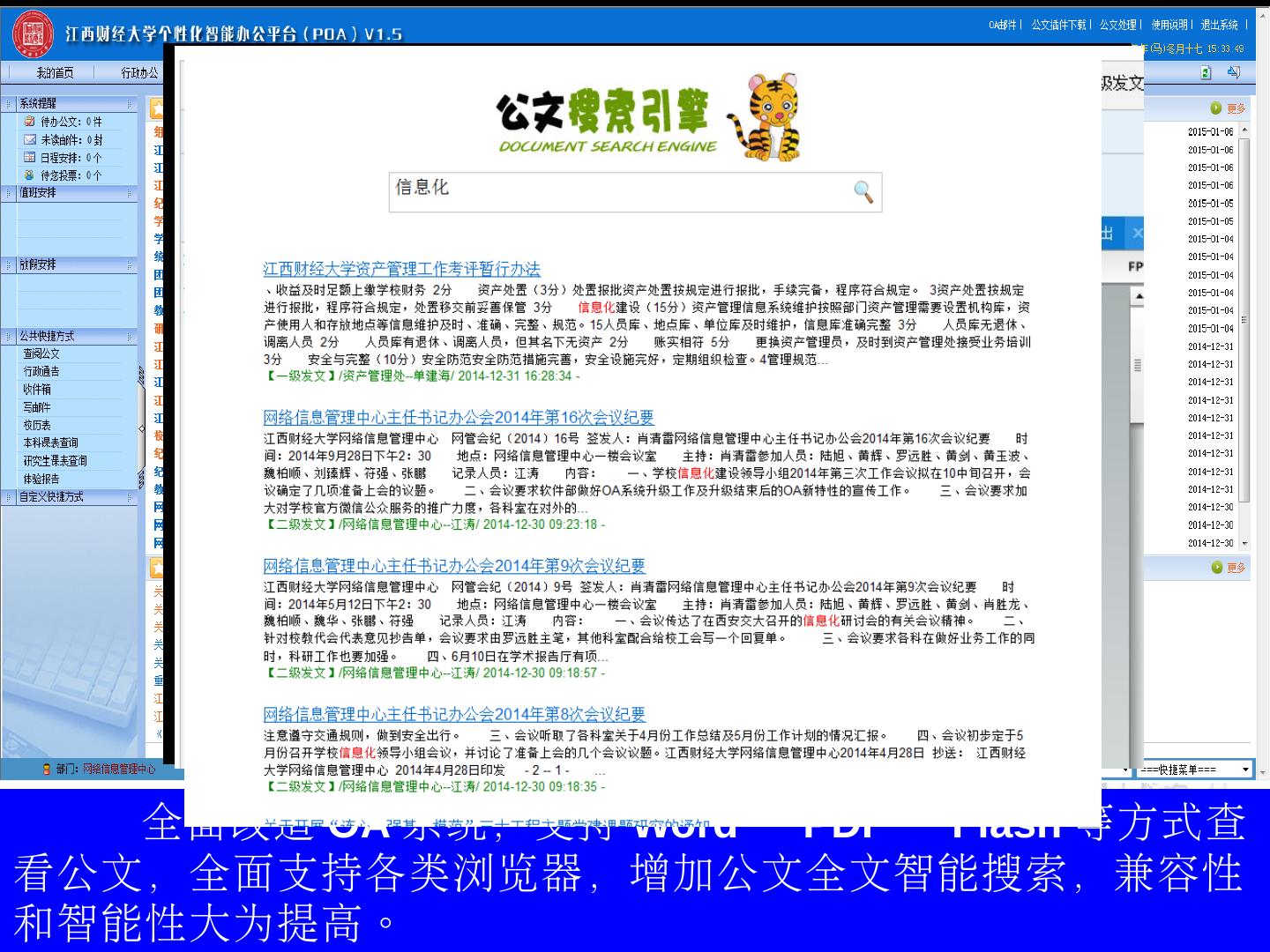
Task: Click the sidebar collapse handle arrow
Action: tap(141, 428)
